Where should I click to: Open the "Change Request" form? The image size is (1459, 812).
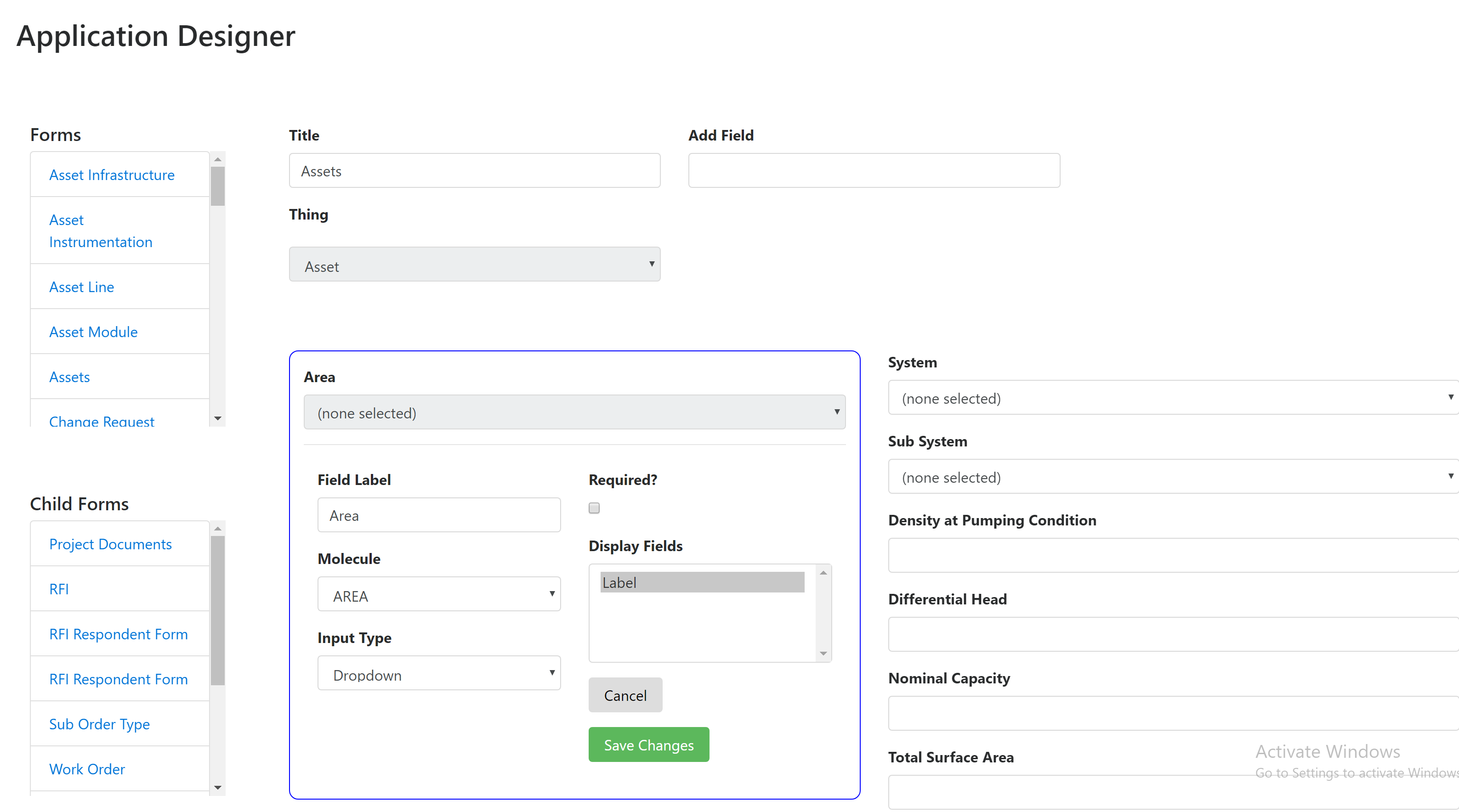point(102,421)
